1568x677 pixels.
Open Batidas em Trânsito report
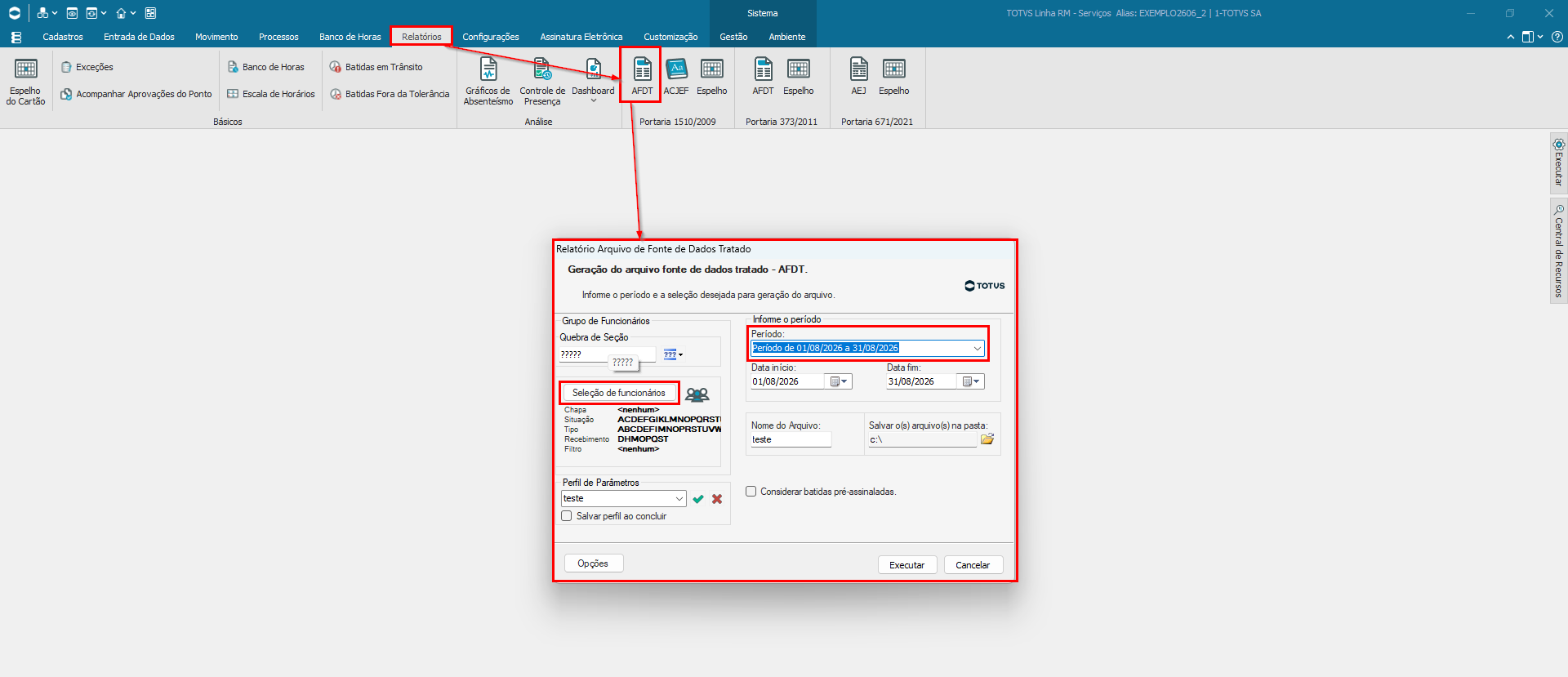point(376,67)
